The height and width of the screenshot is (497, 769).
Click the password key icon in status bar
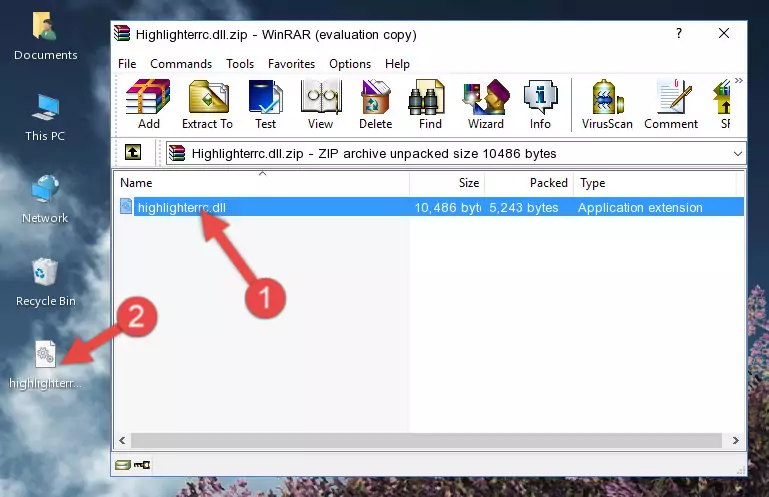click(142, 465)
